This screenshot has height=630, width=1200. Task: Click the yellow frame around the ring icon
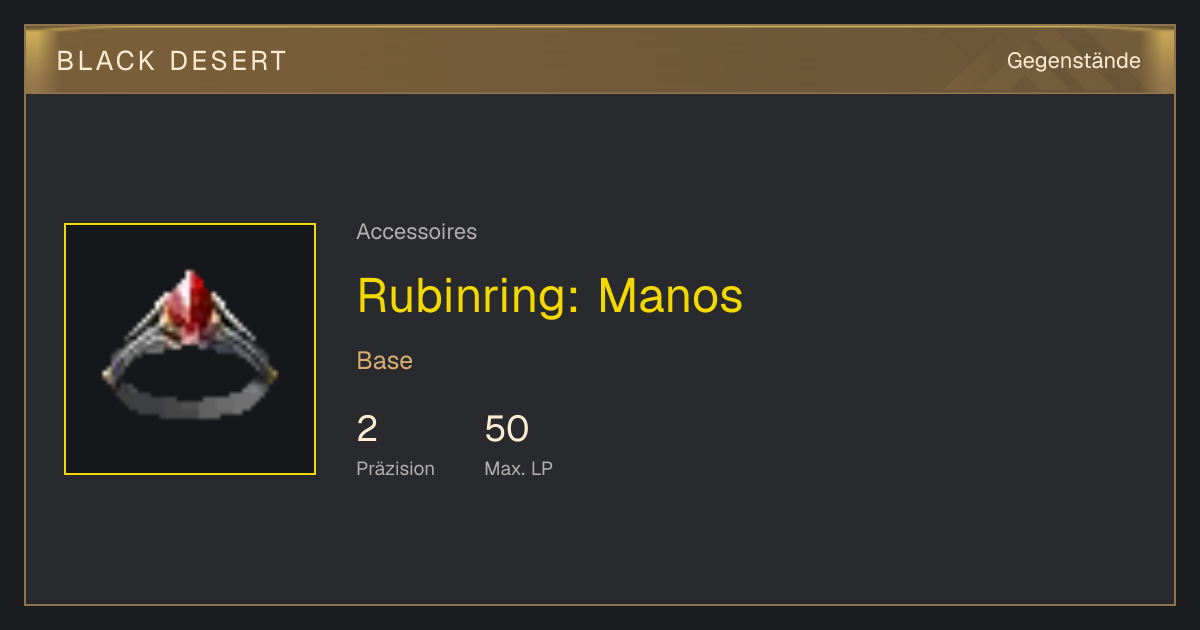point(190,225)
